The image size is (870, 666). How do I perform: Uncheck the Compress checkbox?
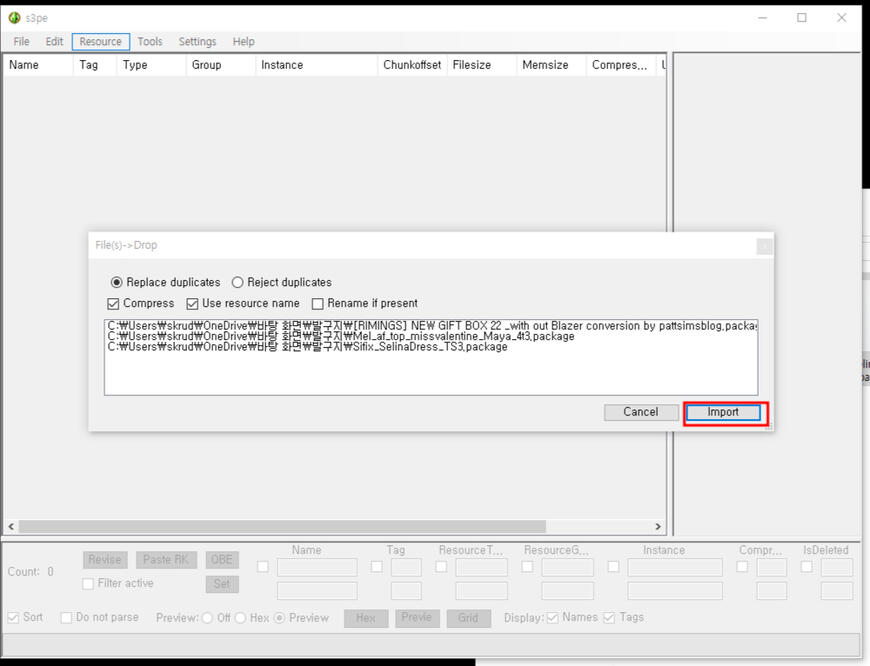[x=114, y=304]
